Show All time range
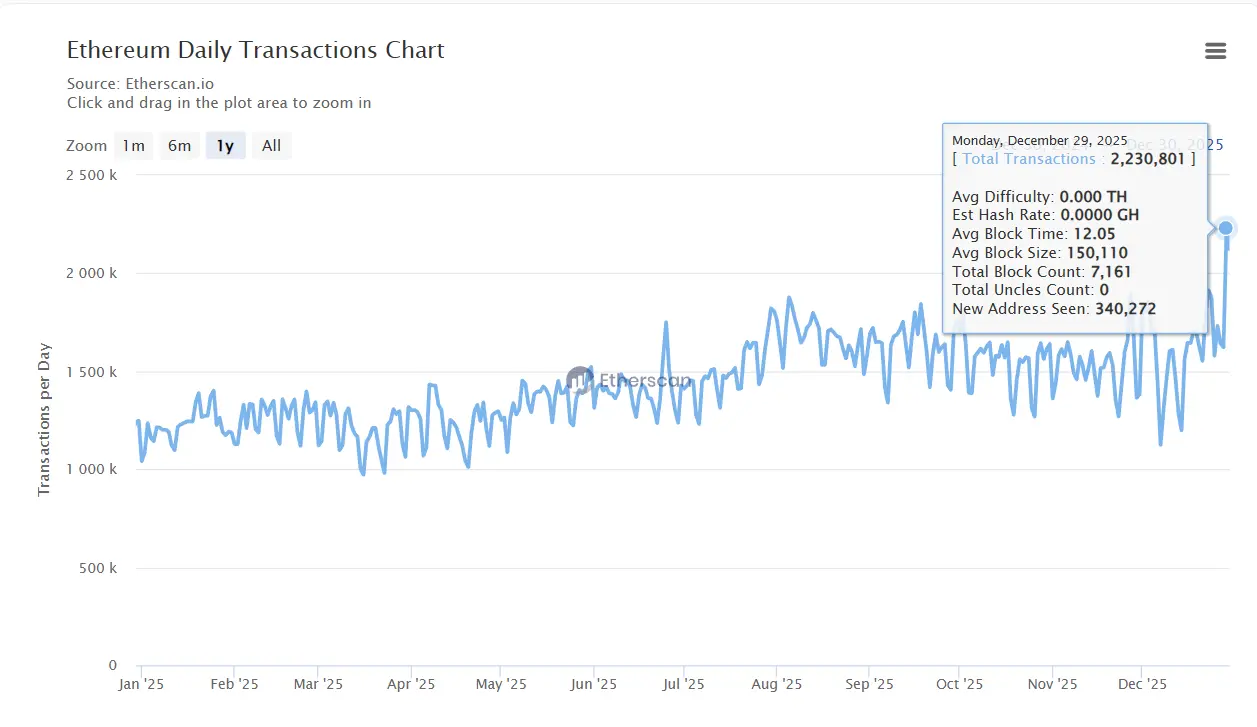The width and height of the screenshot is (1257, 727). (271, 146)
